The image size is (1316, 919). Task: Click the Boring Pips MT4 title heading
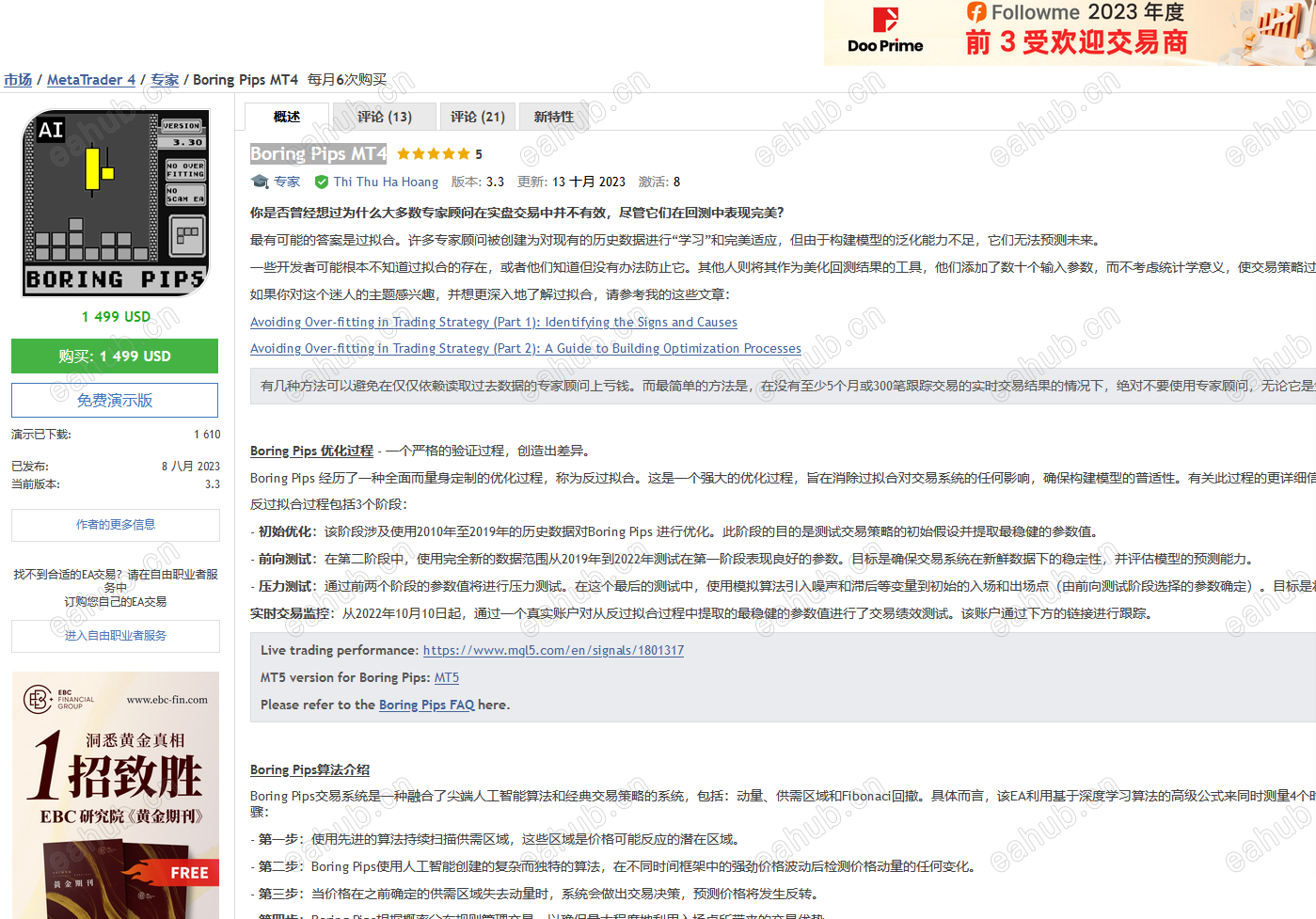(318, 154)
